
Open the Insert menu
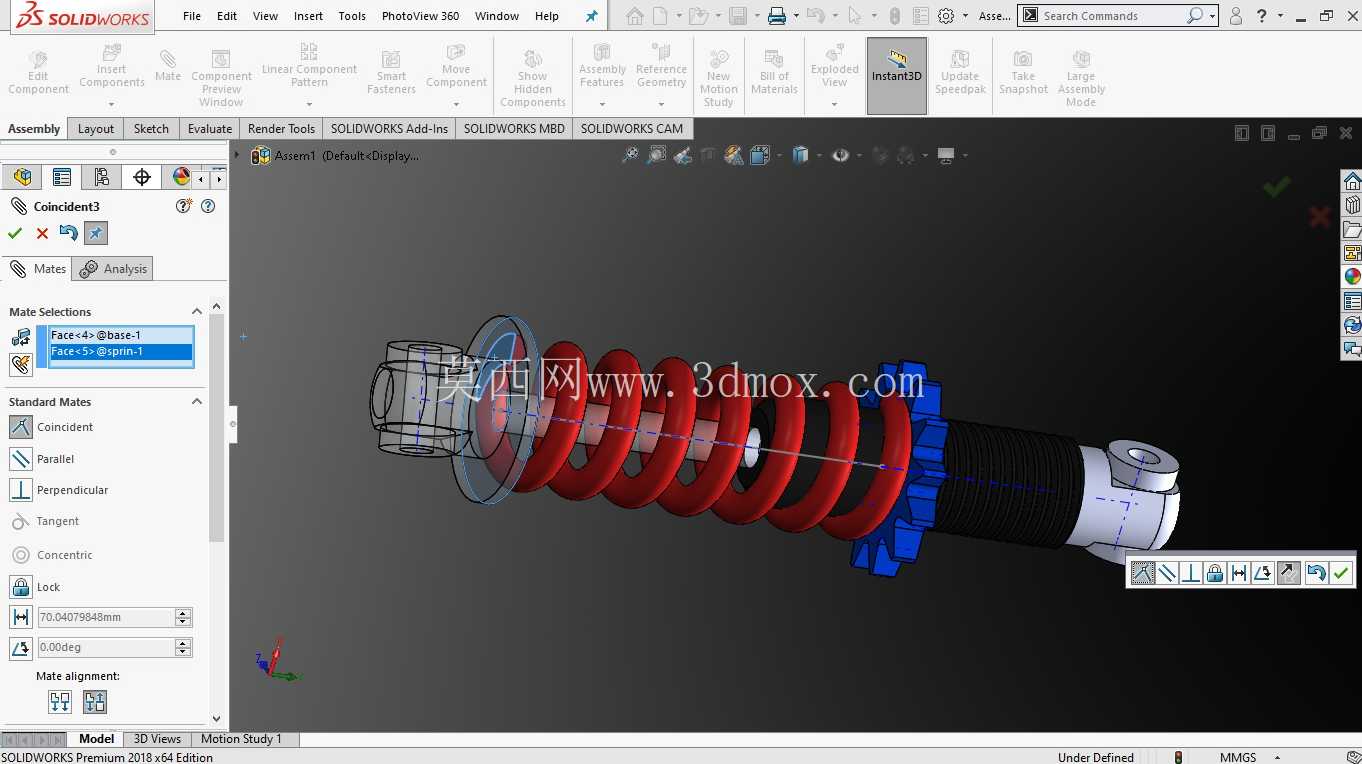308,16
